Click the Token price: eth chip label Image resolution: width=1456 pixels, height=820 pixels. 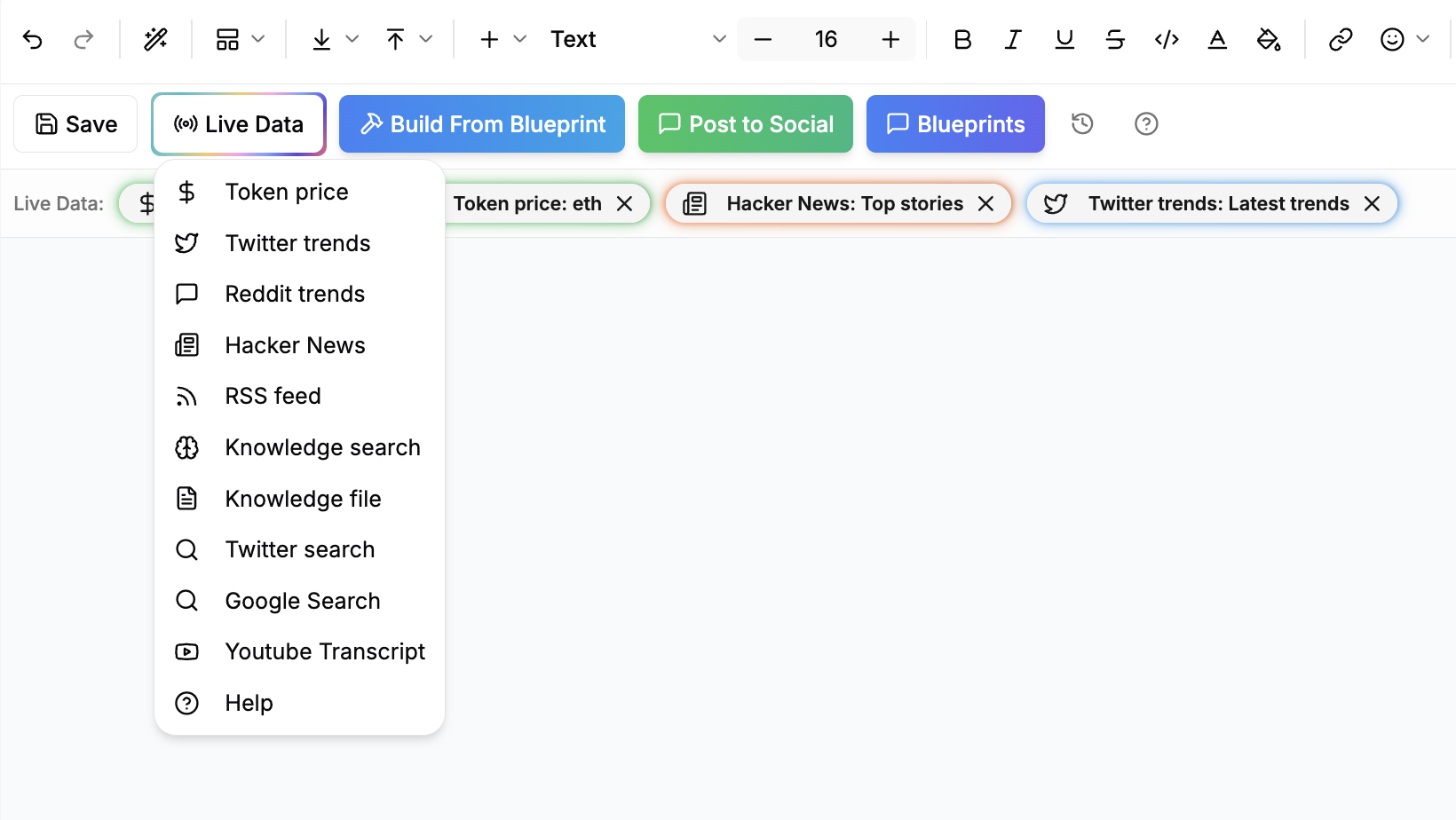click(527, 204)
